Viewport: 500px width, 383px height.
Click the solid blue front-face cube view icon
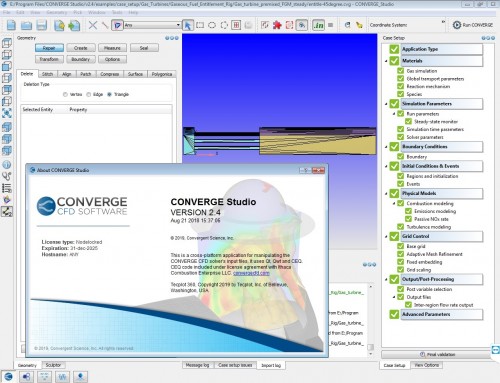[x=7, y=66]
